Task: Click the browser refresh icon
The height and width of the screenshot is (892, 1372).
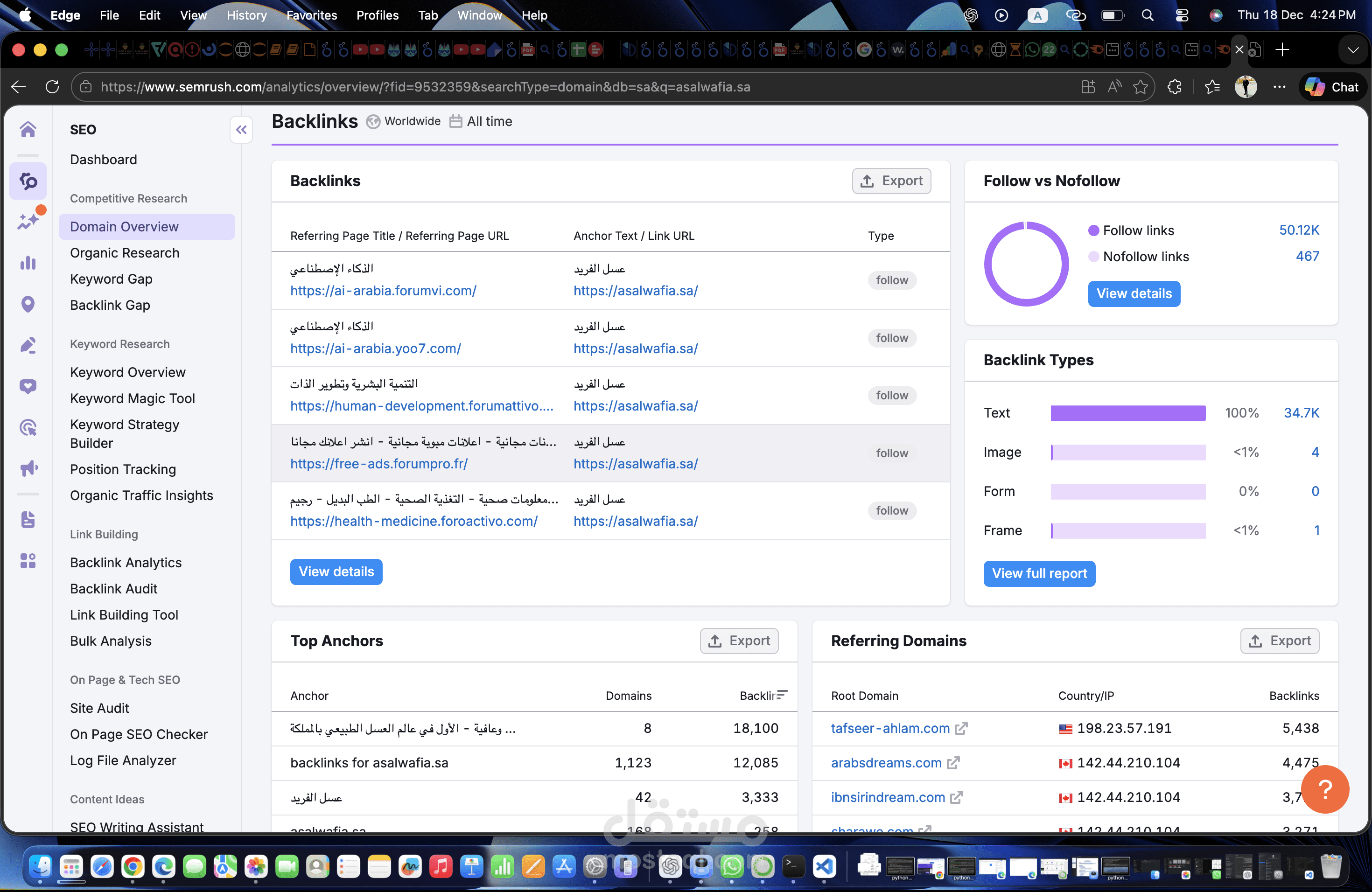Action: [52, 87]
